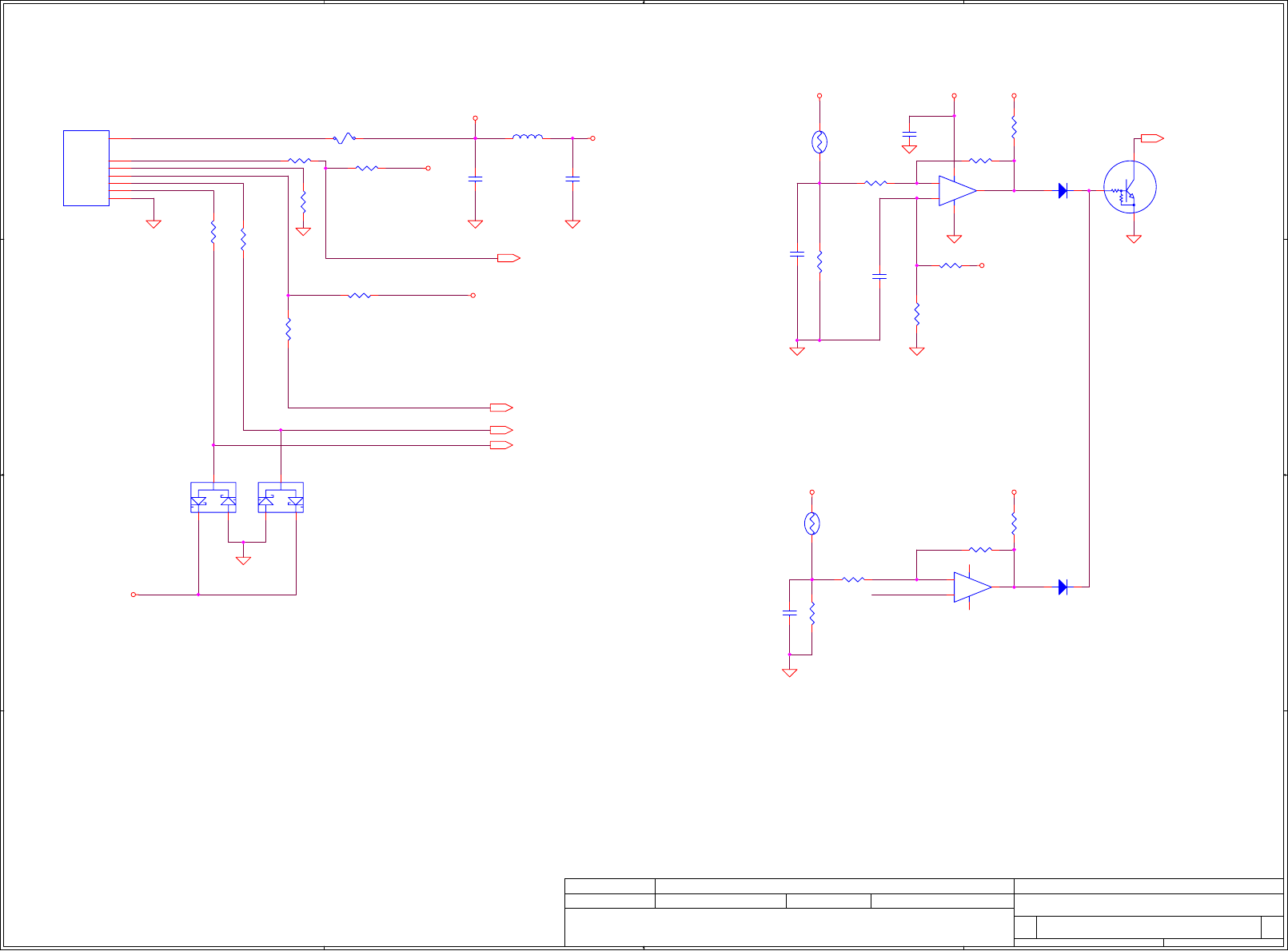1288x951 pixels.
Task: Select the feedback resistor above the upper op-amp
Action: [x=980, y=161]
